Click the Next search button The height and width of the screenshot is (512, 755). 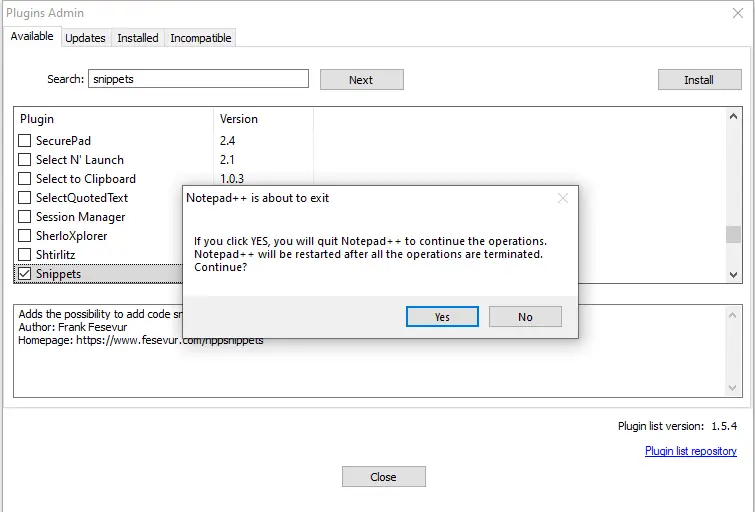362,79
